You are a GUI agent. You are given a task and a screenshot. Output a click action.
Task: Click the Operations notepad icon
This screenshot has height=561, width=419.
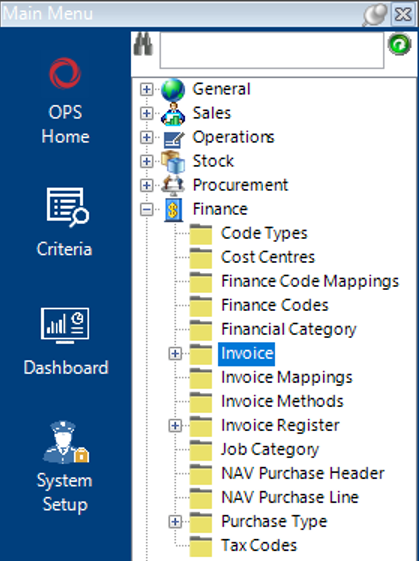tap(174, 139)
